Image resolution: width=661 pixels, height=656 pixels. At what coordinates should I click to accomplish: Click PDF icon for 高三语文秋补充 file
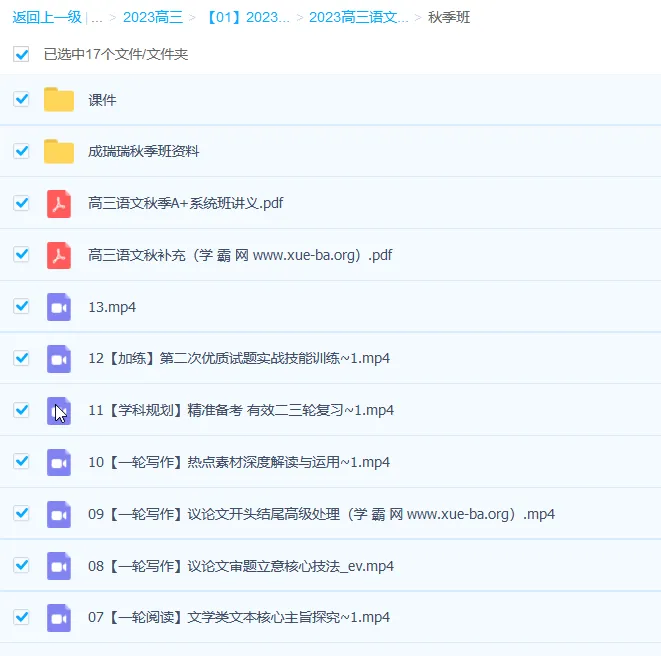pos(59,255)
